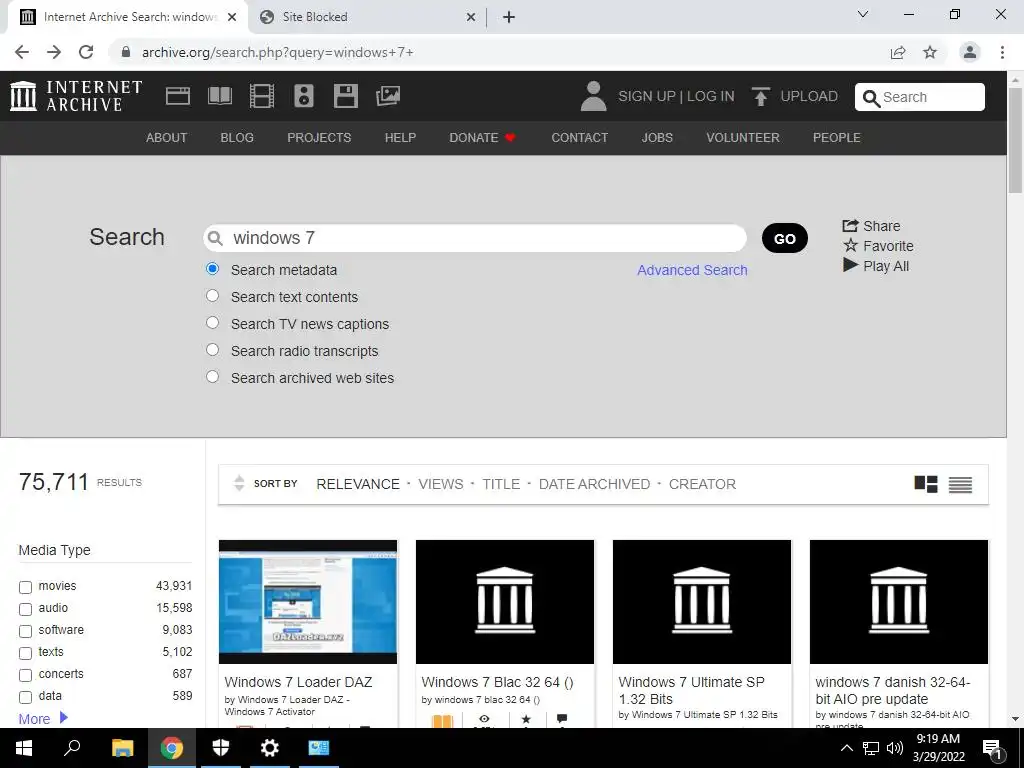The width and height of the screenshot is (1024, 768).
Task: Click the browser address bar URL
Action: (278, 52)
